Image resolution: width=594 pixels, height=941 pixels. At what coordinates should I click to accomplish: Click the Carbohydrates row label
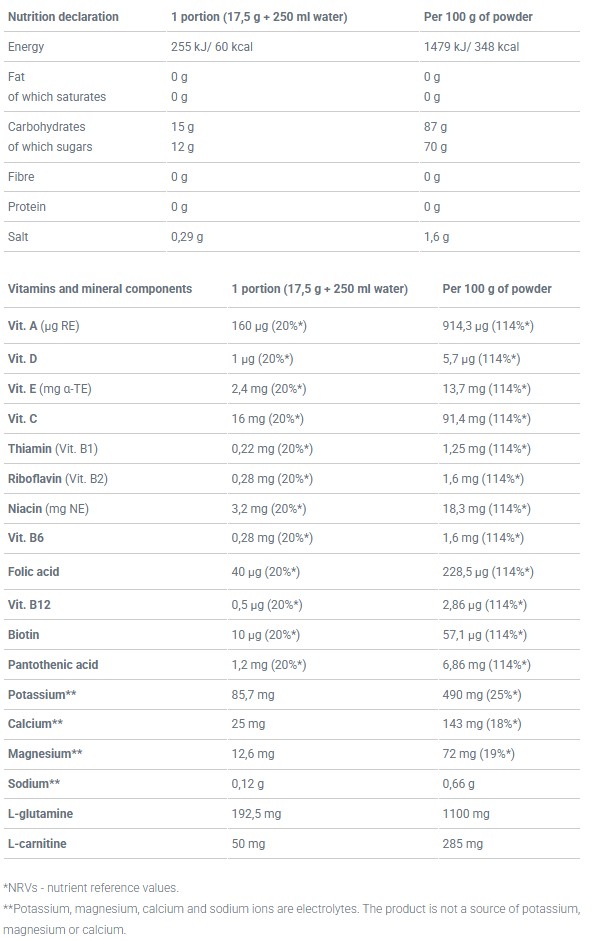(x=46, y=127)
